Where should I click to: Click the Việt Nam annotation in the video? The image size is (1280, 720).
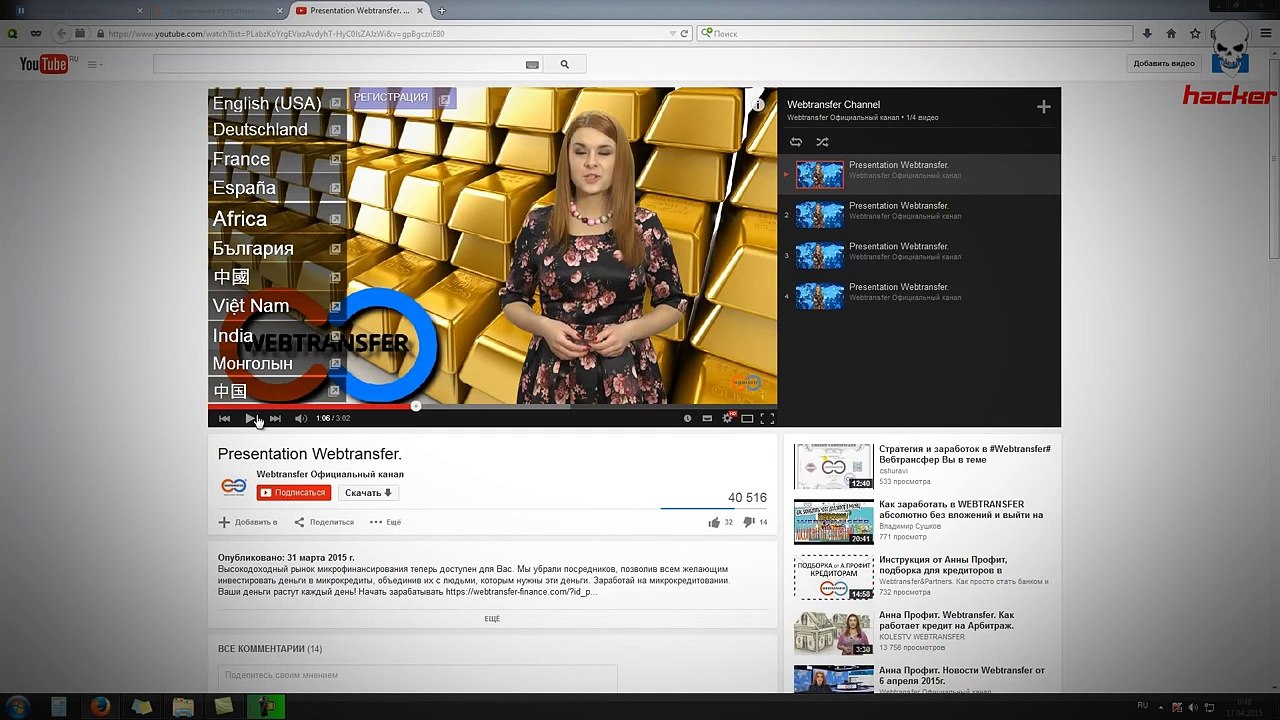(x=277, y=306)
